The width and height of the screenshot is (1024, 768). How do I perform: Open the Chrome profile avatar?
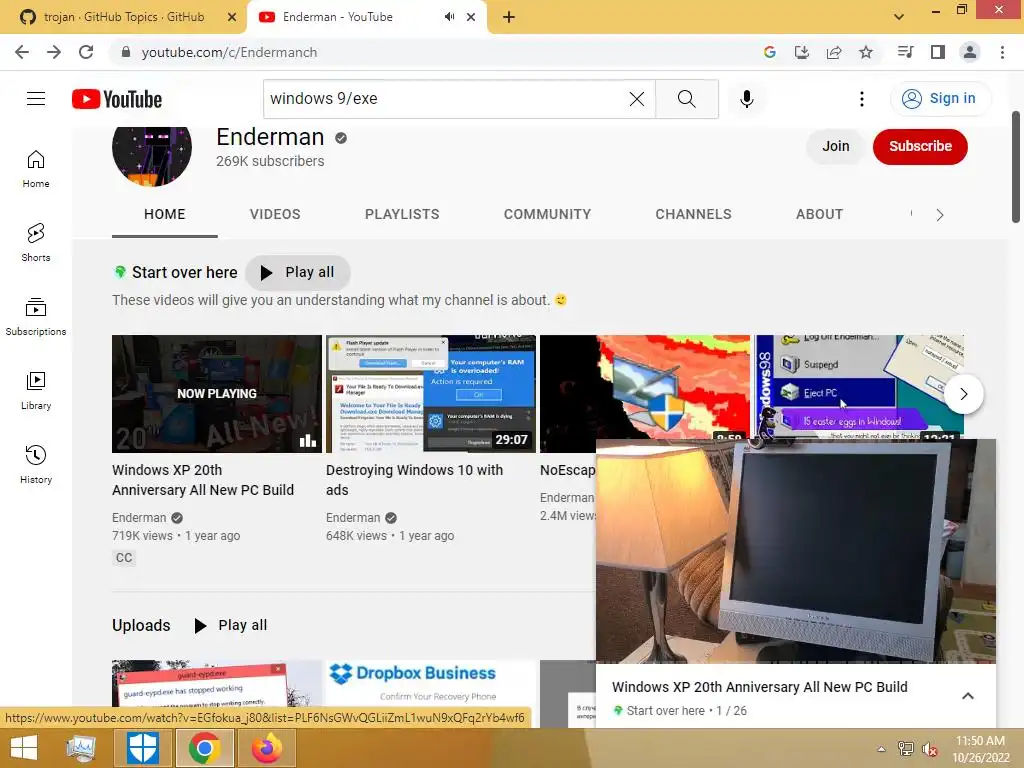970,52
